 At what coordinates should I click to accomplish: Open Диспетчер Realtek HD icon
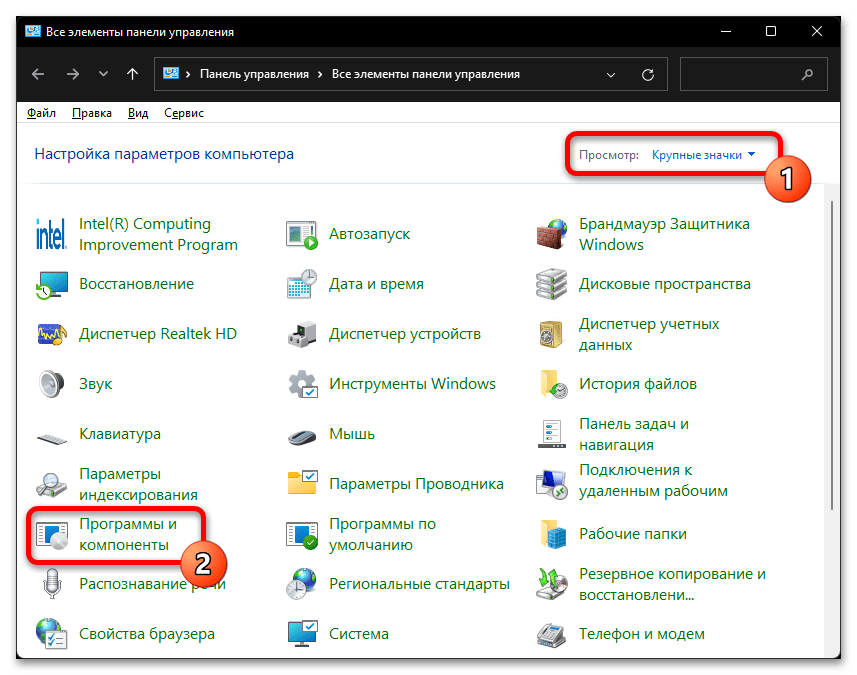[x=50, y=334]
